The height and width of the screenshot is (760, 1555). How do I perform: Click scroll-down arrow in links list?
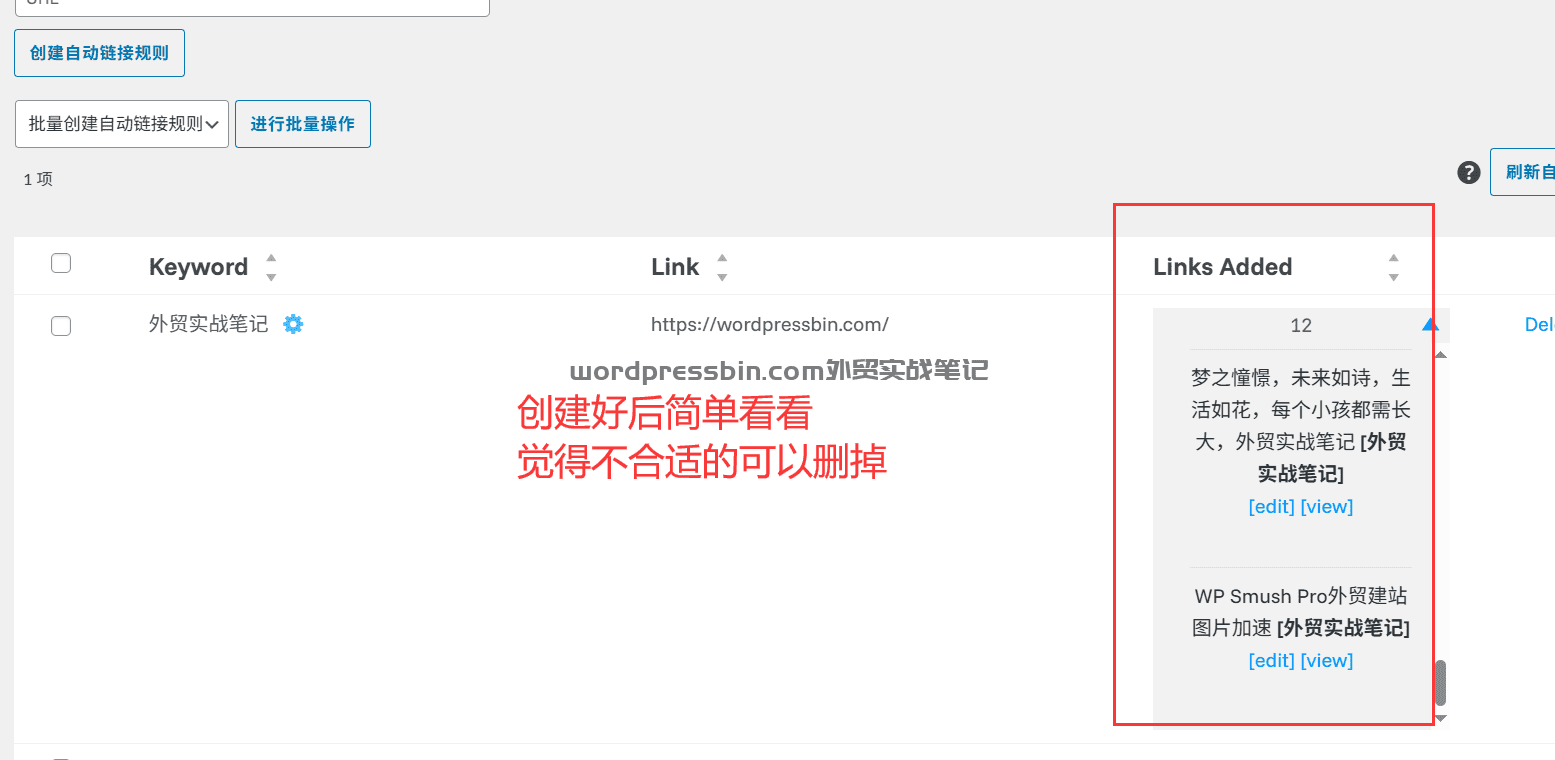tap(1441, 717)
